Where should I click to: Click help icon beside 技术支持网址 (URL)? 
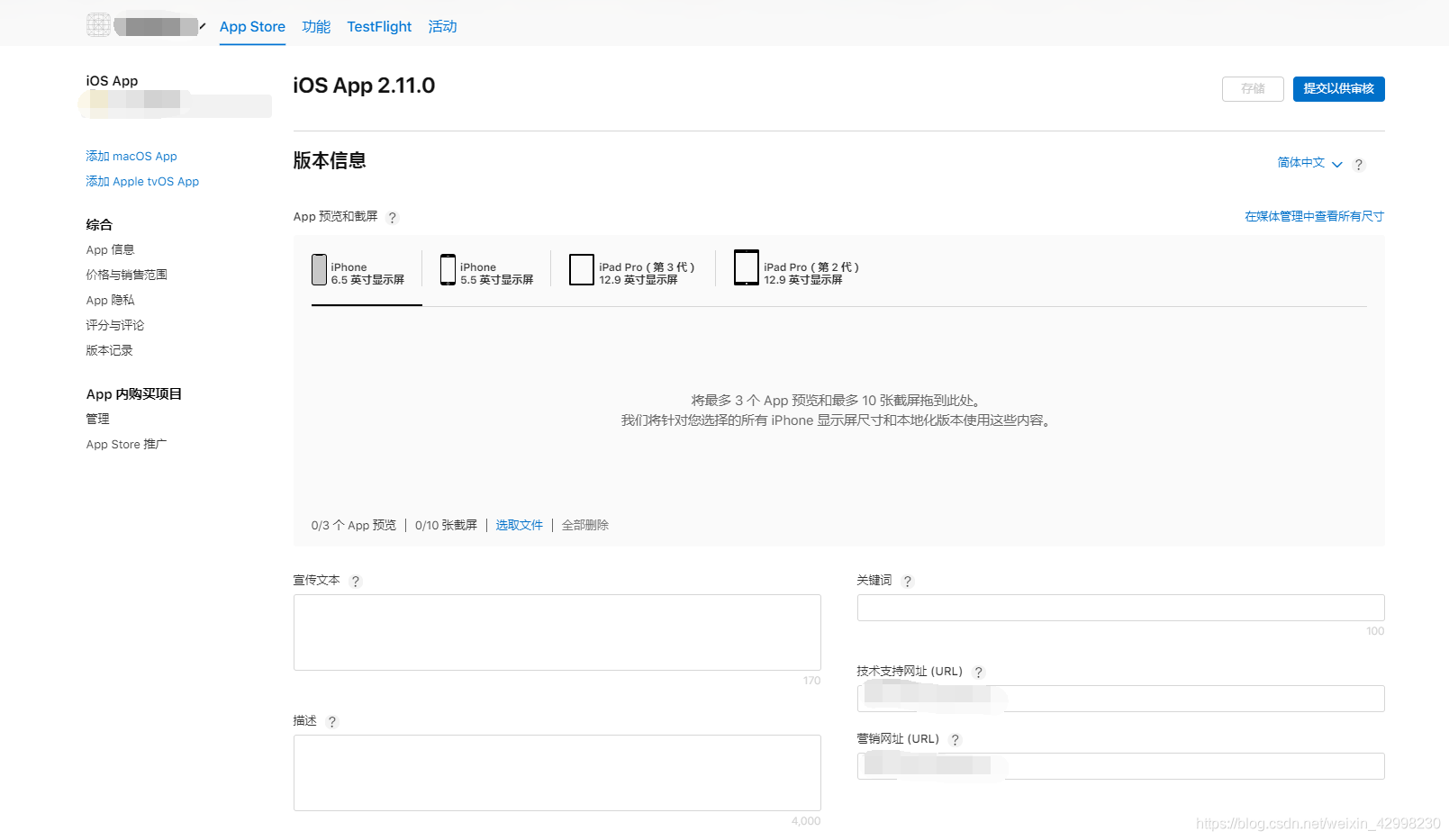click(979, 673)
